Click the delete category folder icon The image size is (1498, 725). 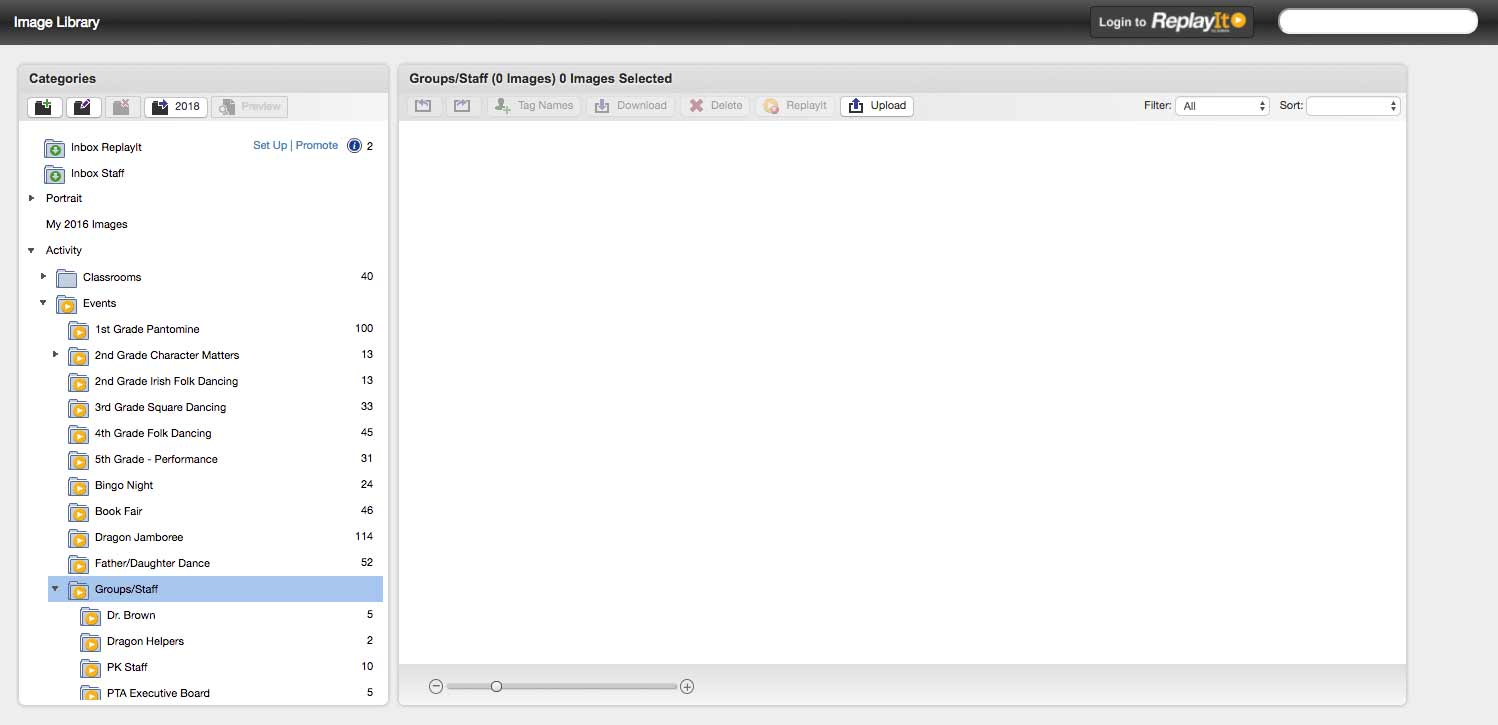[123, 107]
